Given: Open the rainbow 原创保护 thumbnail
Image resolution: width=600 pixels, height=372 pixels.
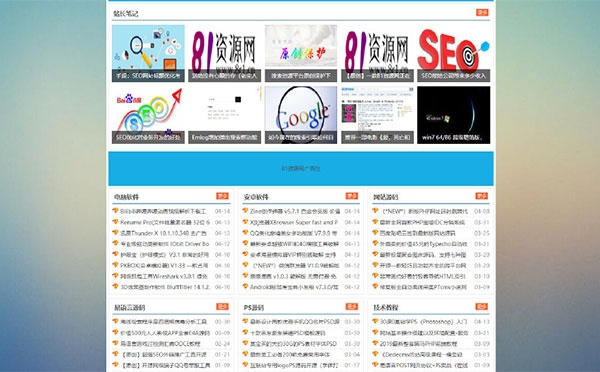Looking at the screenshot, I should [301, 53].
